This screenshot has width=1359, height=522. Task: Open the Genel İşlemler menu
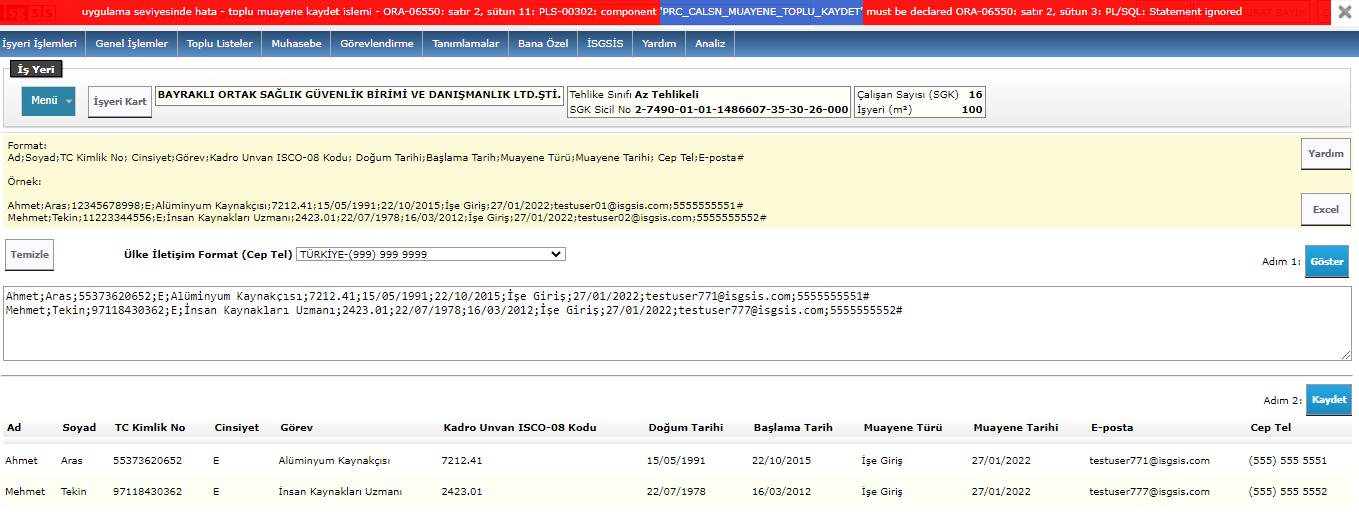click(x=131, y=44)
